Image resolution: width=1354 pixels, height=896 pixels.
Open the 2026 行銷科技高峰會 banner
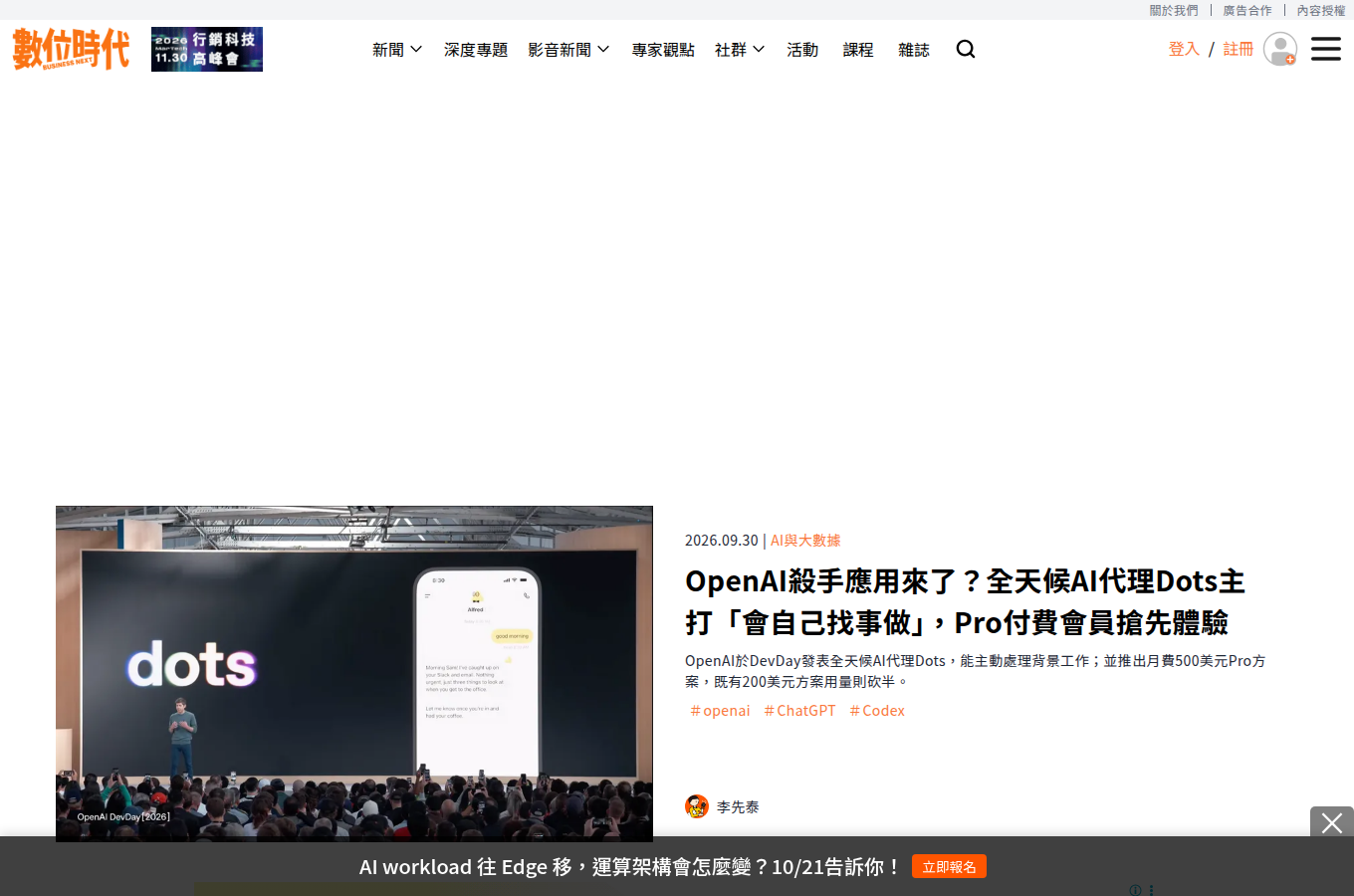(x=207, y=49)
